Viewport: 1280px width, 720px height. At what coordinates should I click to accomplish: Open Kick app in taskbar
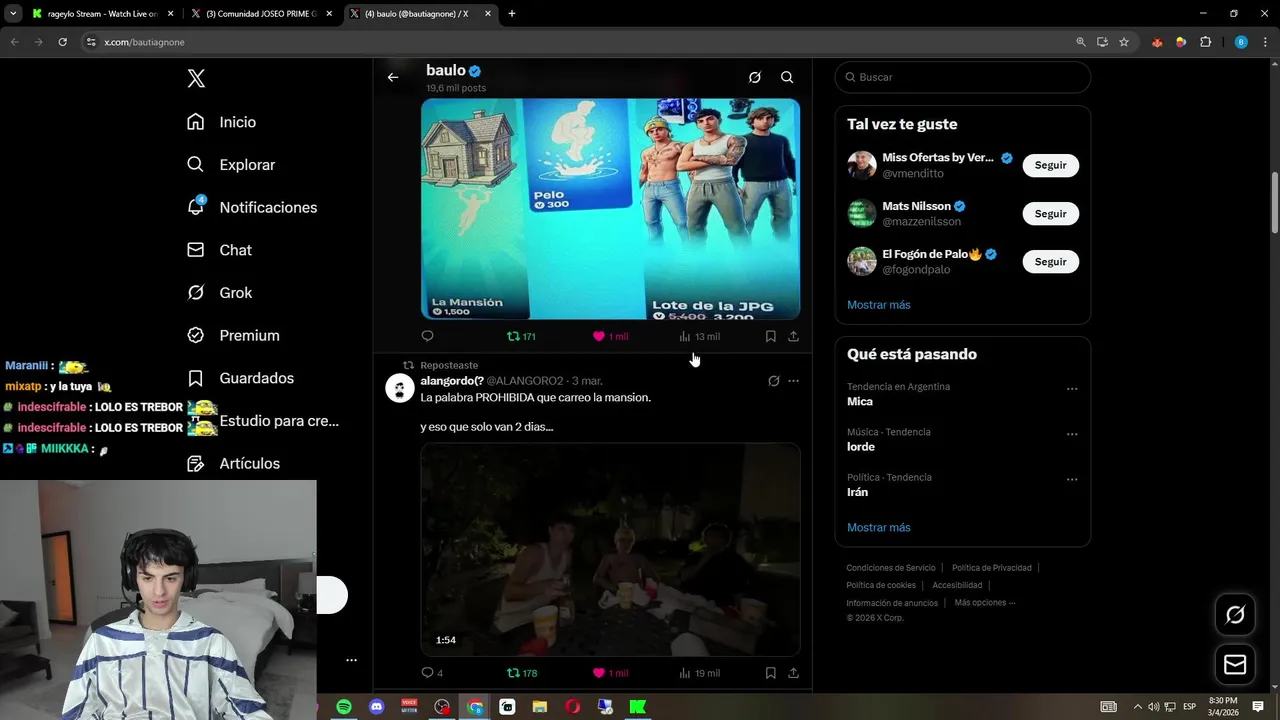coord(637,707)
